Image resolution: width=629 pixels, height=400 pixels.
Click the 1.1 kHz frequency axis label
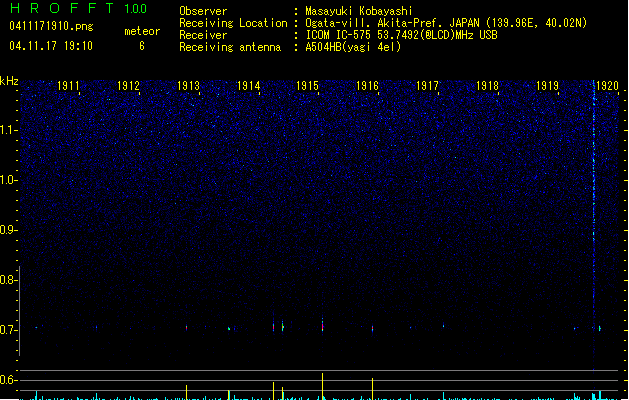tap(9, 130)
